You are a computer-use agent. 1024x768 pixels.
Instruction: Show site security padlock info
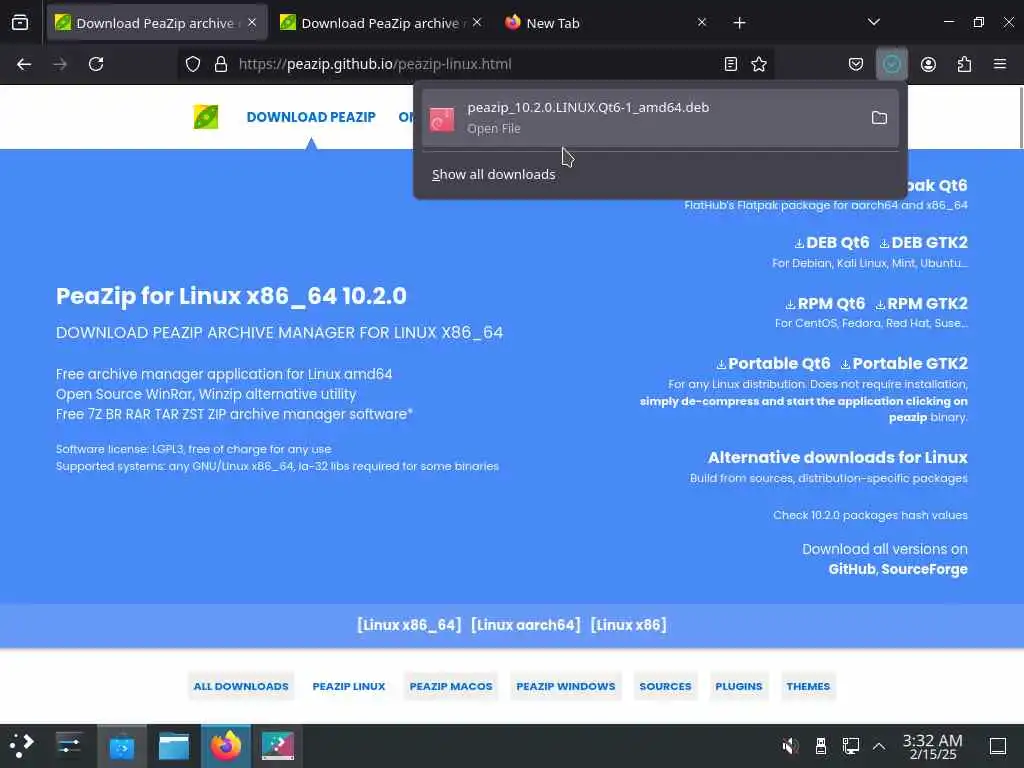[x=221, y=64]
